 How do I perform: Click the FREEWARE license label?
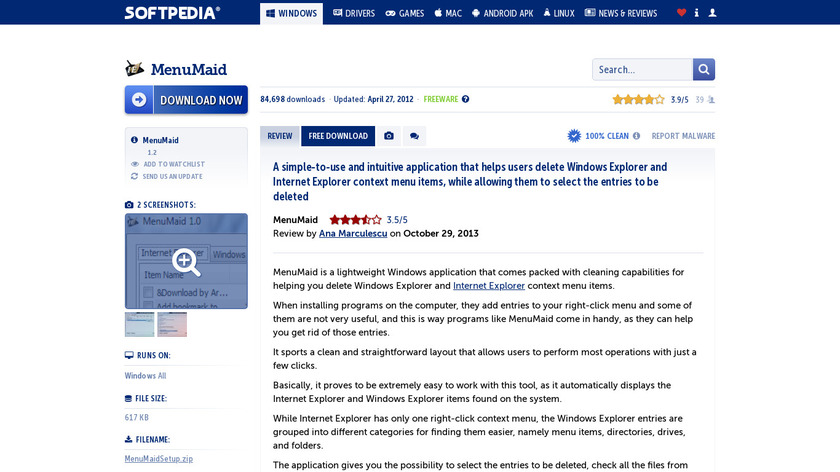point(441,99)
